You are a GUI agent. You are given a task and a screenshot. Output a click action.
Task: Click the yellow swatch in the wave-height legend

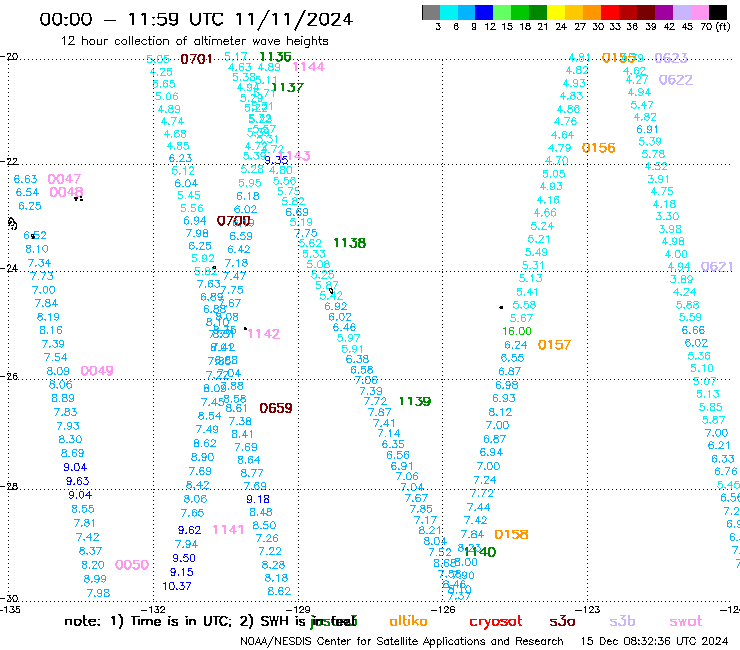[555, 12]
